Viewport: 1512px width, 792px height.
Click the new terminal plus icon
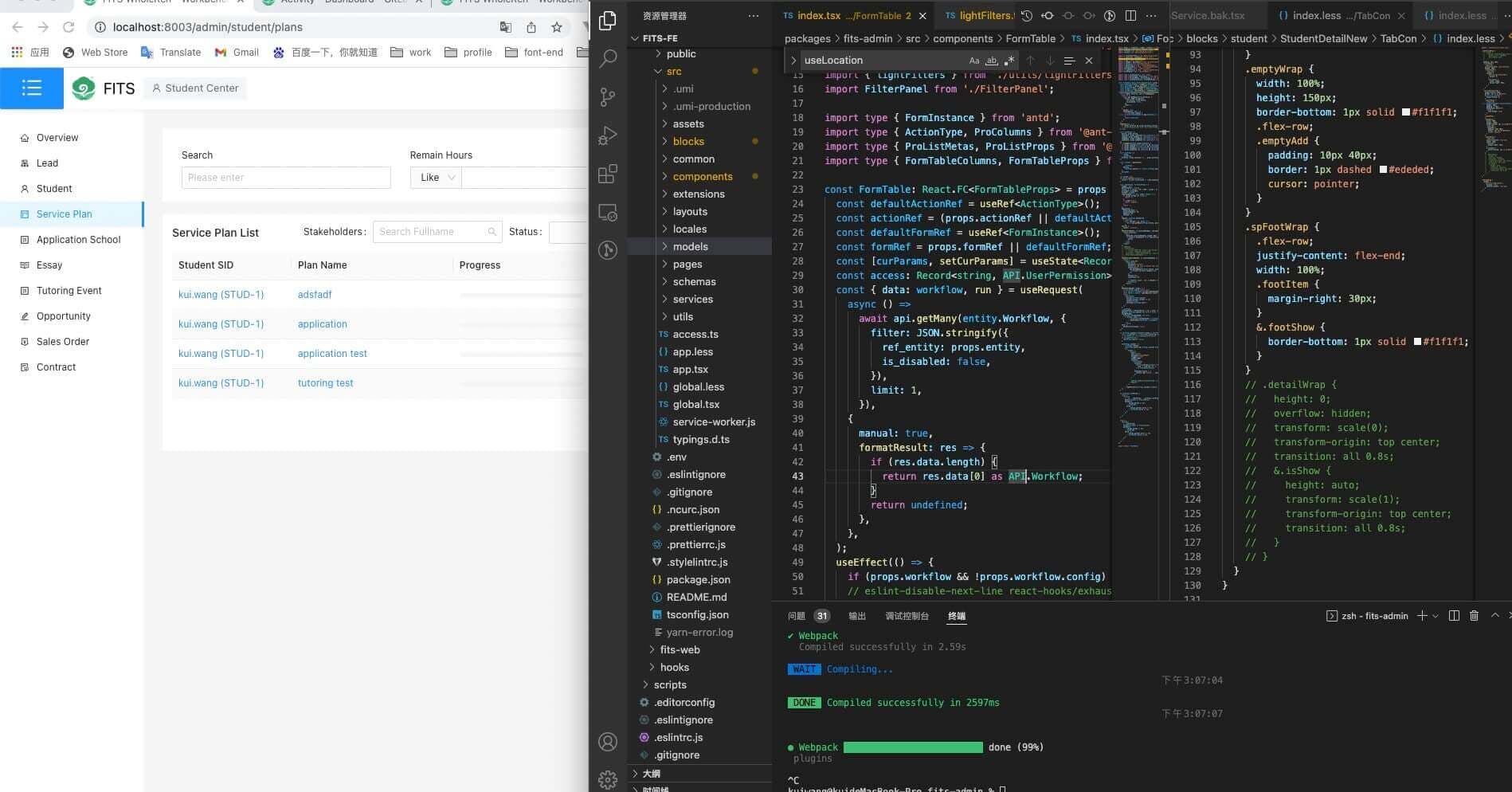[x=1422, y=616]
